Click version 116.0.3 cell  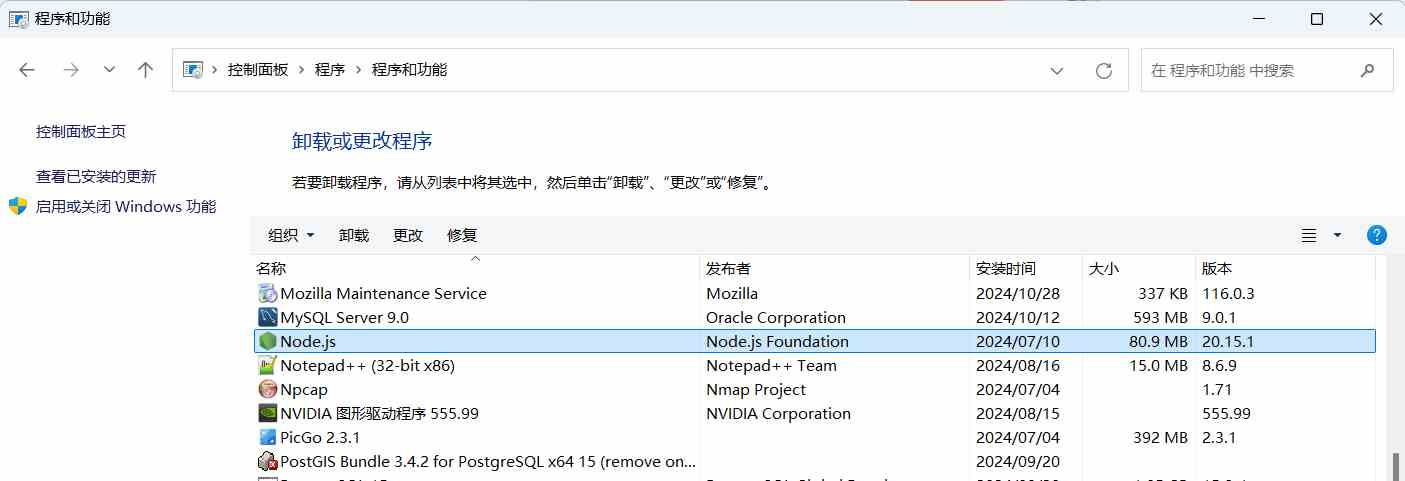1228,293
